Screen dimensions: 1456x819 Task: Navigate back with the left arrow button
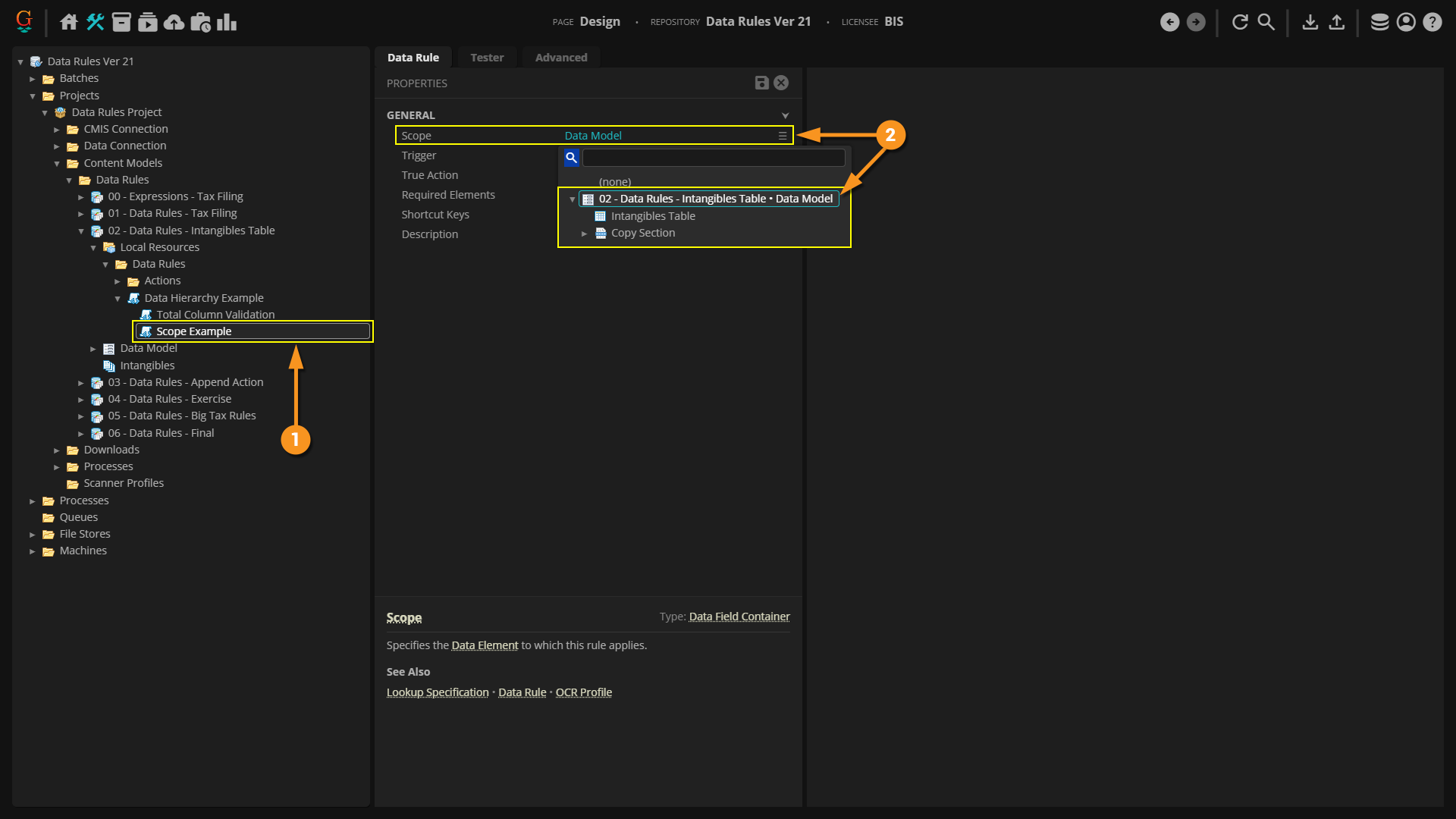(x=1169, y=22)
